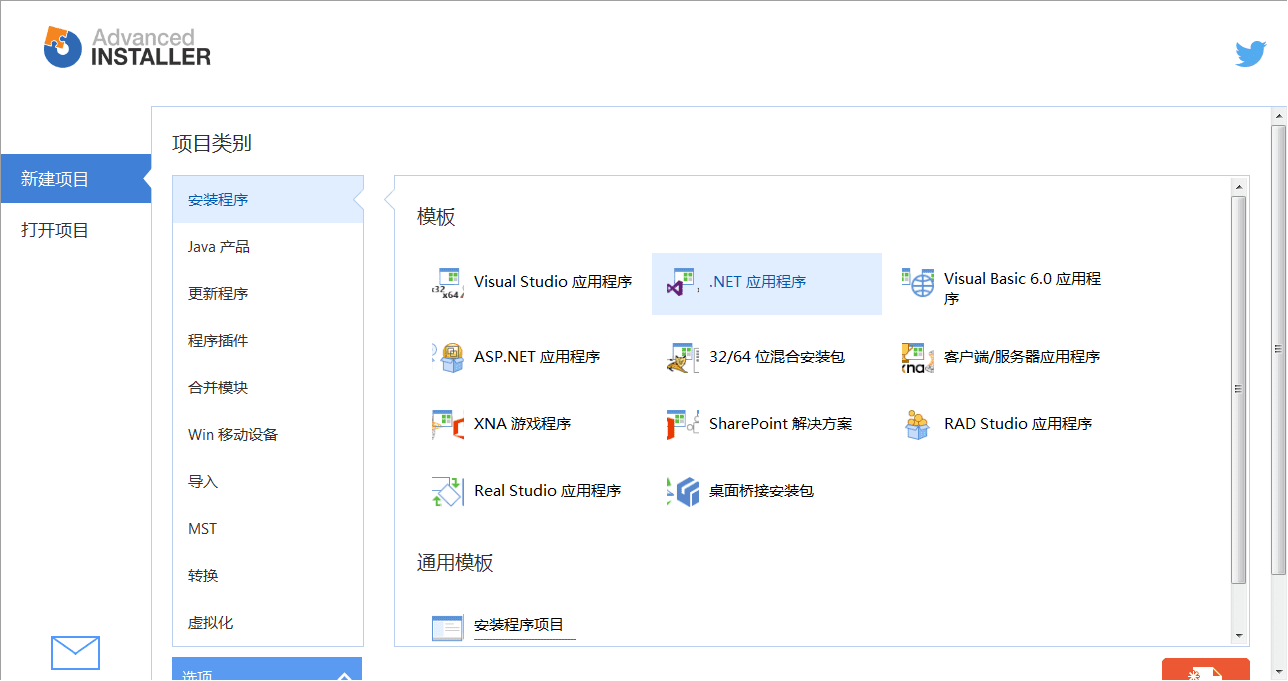Click the 客户端/服务器应用程序 icon
Viewport: 1288px width, 681px height.
(918, 357)
